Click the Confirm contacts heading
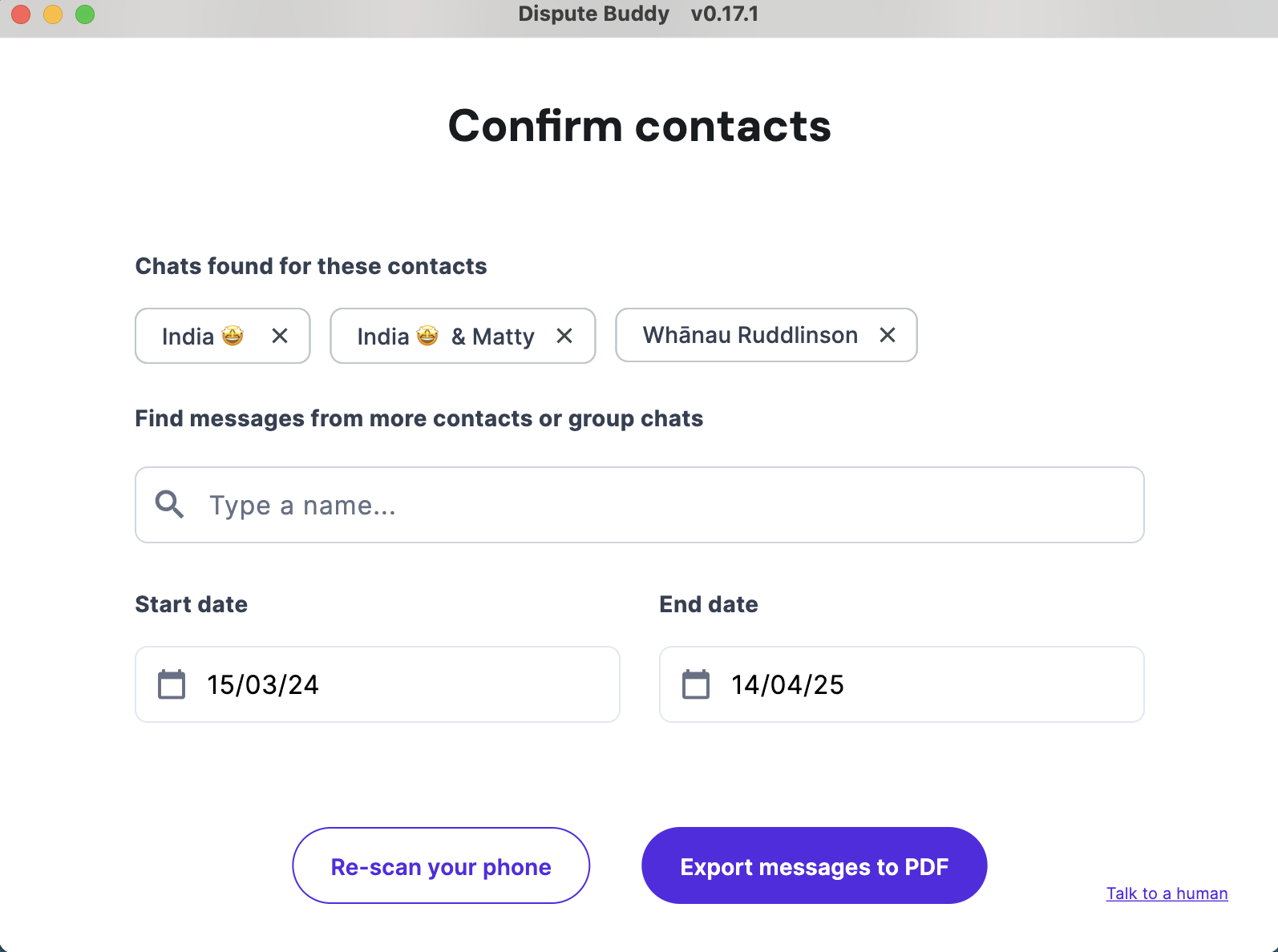The width and height of the screenshot is (1278, 952). [639, 126]
